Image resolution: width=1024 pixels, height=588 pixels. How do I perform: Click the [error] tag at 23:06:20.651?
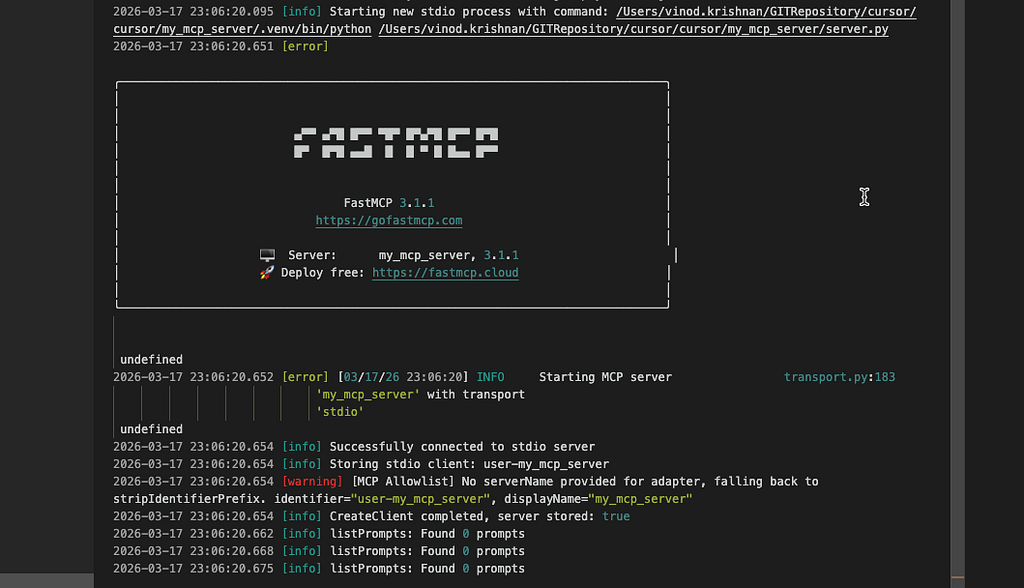(305, 46)
